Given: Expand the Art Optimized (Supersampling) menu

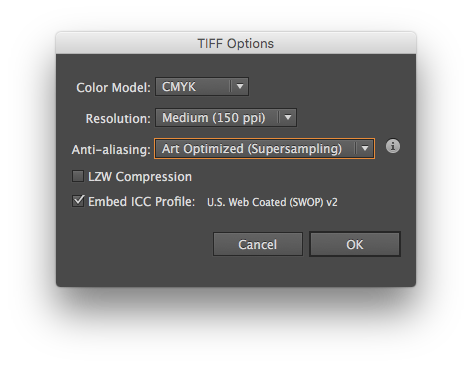Looking at the screenshot, I should point(264,149).
